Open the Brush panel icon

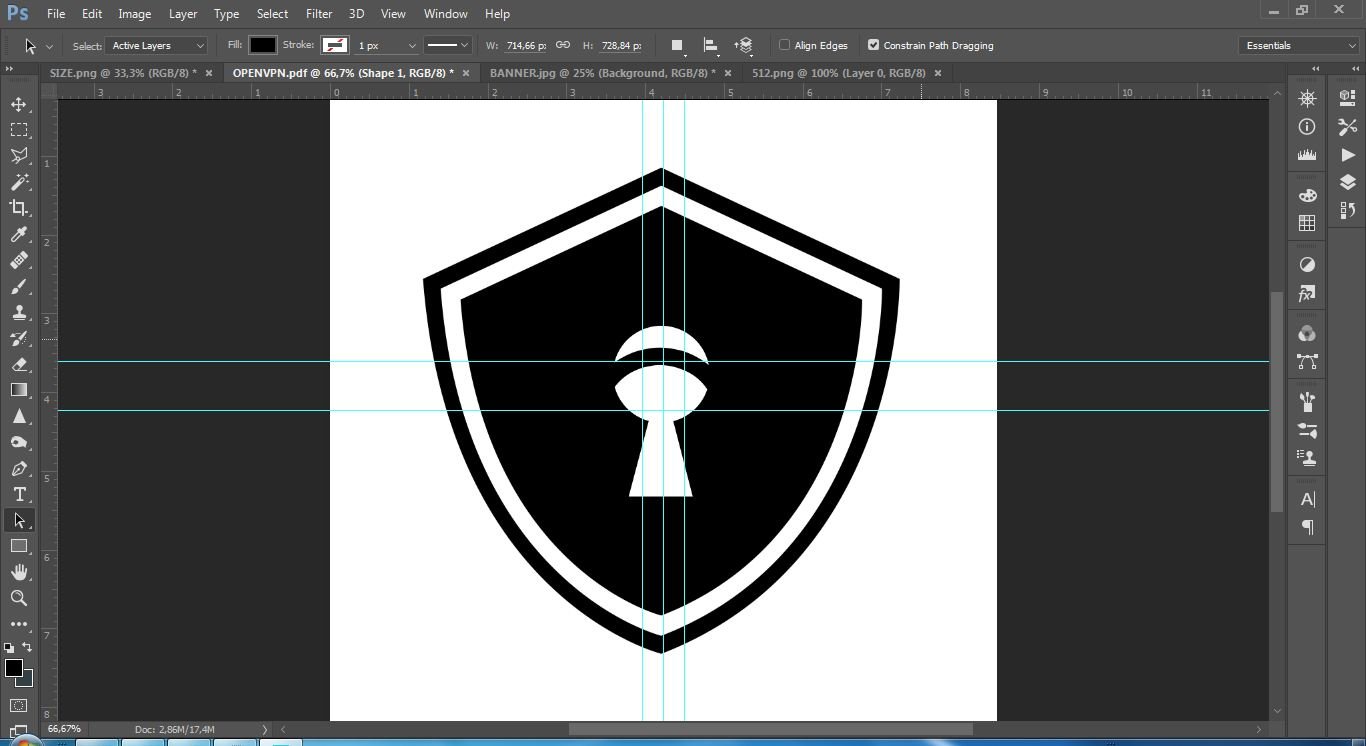1307,402
